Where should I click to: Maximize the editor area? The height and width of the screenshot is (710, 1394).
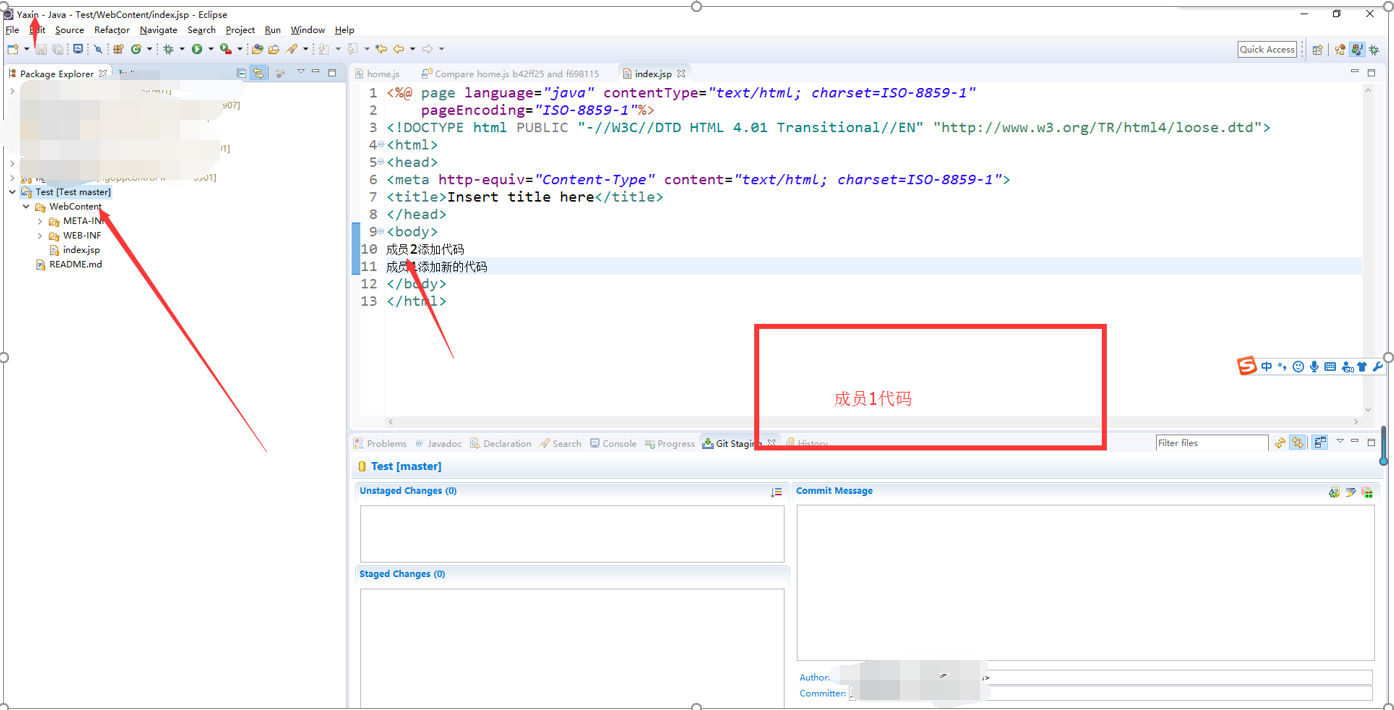pos(1371,72)
